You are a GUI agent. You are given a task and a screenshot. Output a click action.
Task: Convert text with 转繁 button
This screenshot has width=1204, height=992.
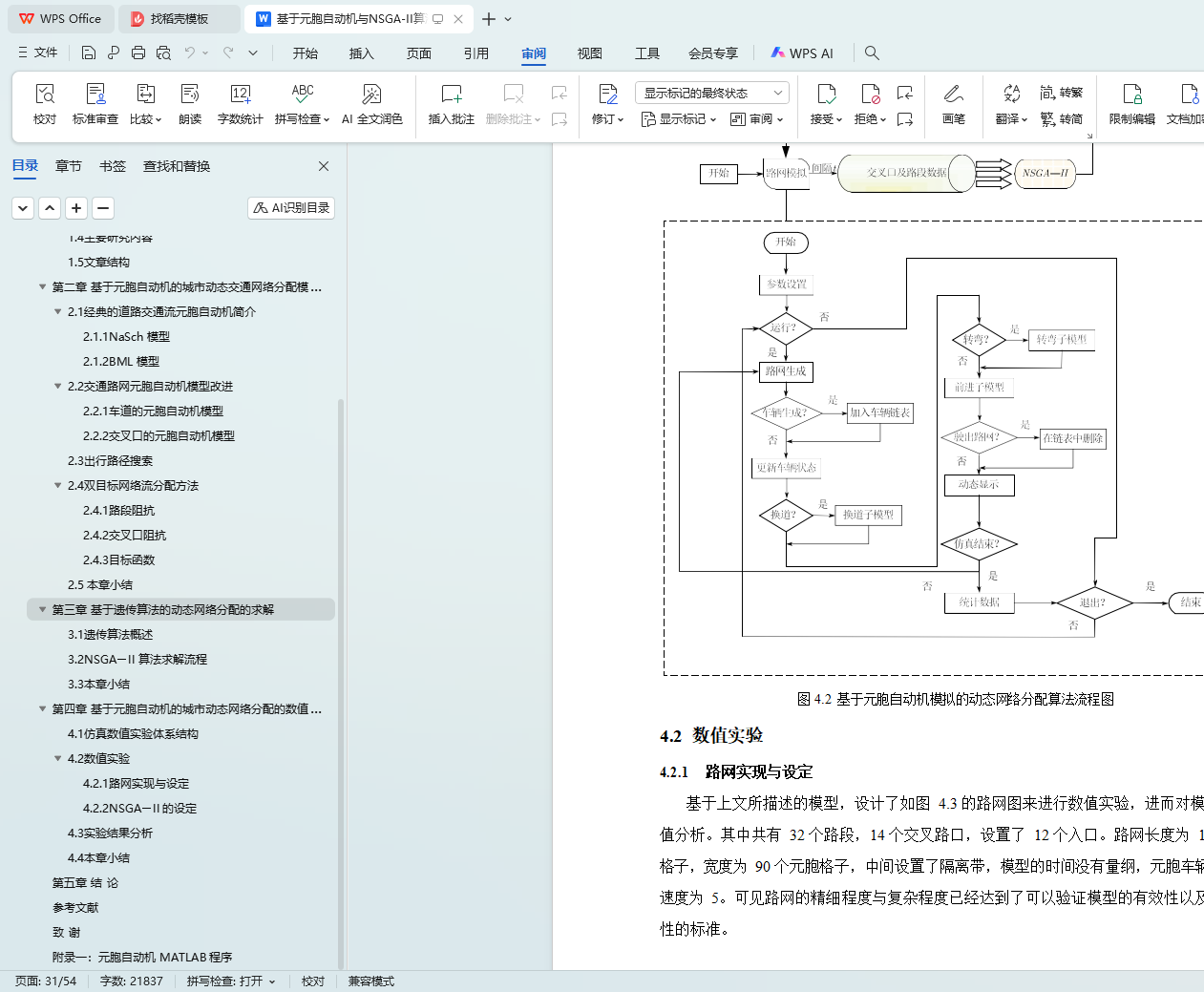1062,93
